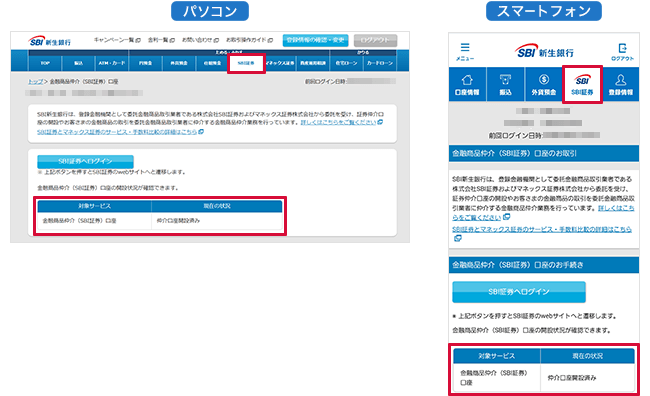650x396 pixels.
Task: Select カードローン in the PC navigation bar
Action: [380, 63]
